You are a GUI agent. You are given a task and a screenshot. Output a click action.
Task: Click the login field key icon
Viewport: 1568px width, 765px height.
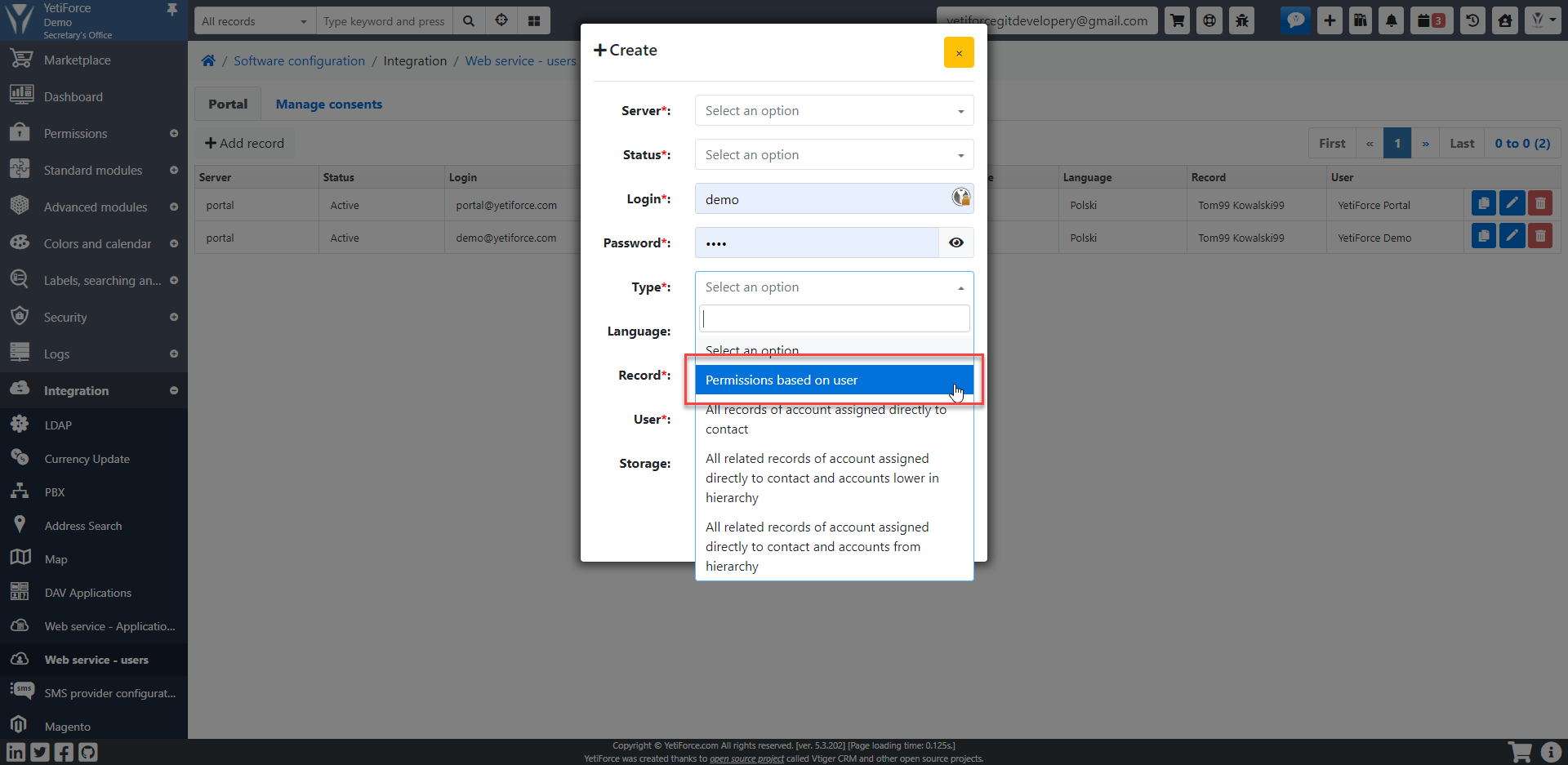[x=961, y=197]
